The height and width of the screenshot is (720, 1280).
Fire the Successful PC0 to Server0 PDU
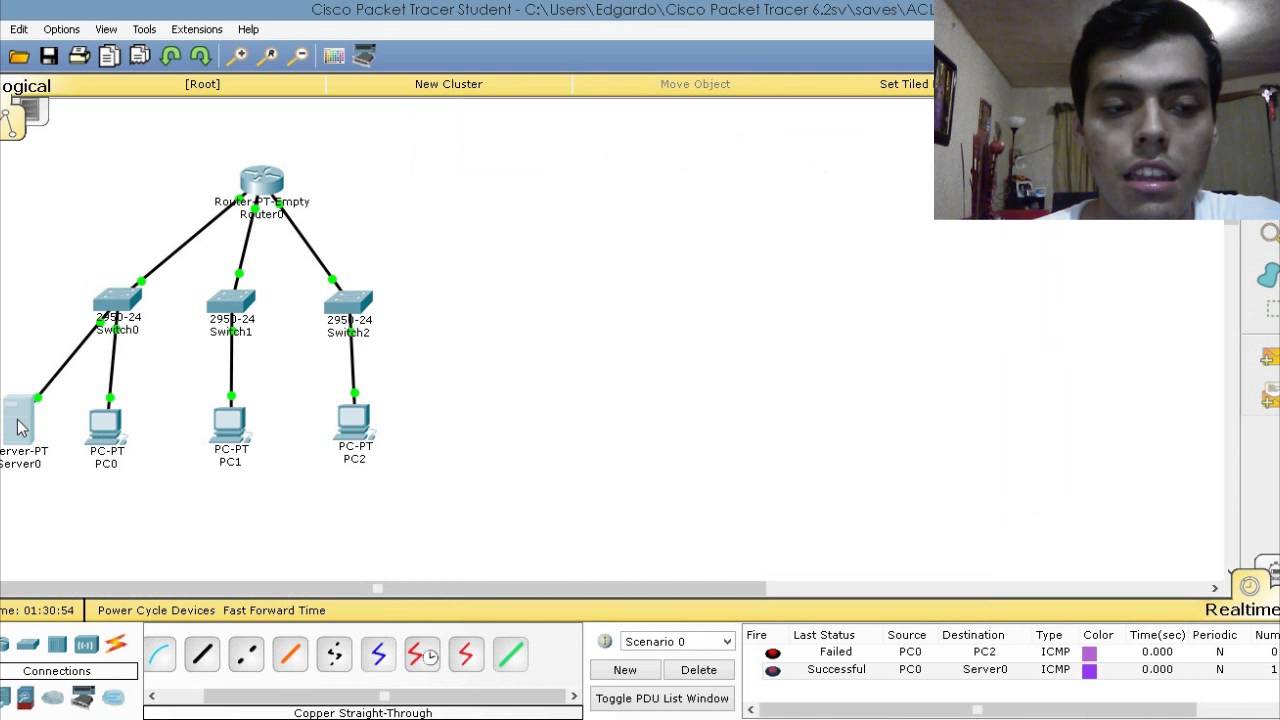(x=773, y=670)
